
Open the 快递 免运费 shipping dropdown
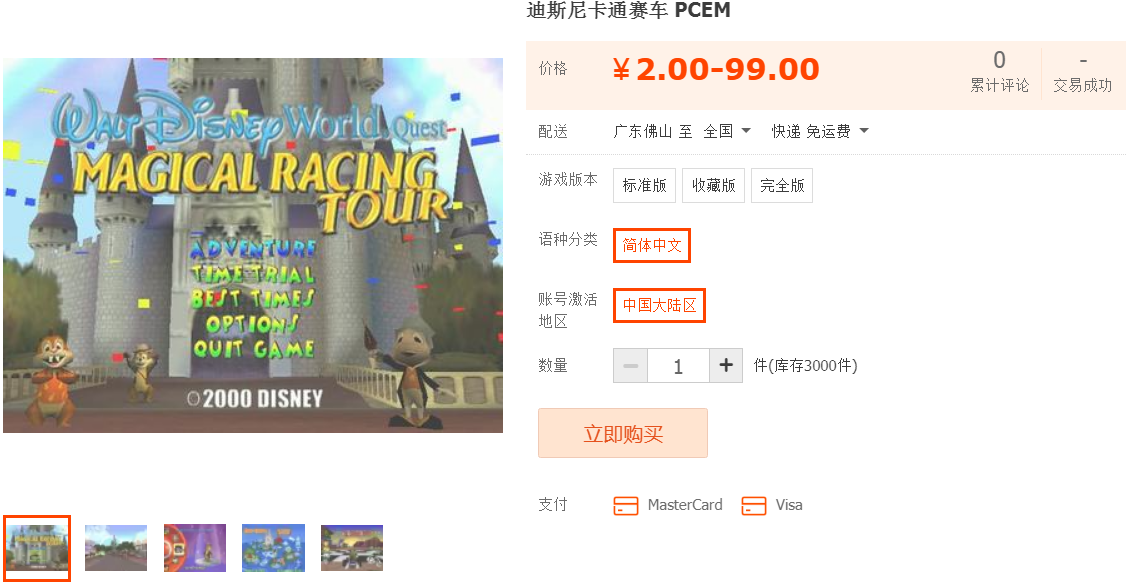pos(820,131)
